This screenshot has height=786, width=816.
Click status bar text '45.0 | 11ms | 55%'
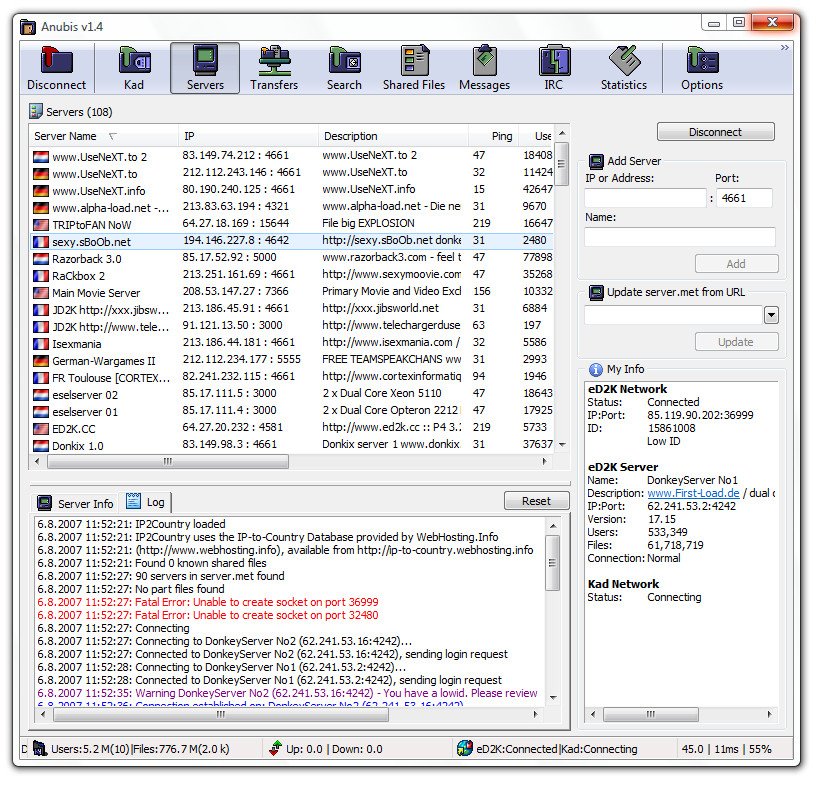click(726, 749)
